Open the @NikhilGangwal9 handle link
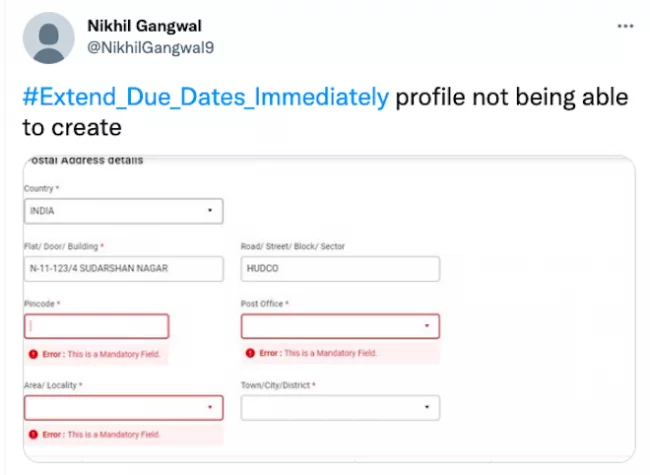Viewport: 650px width, 475px height. coord(150,48)
